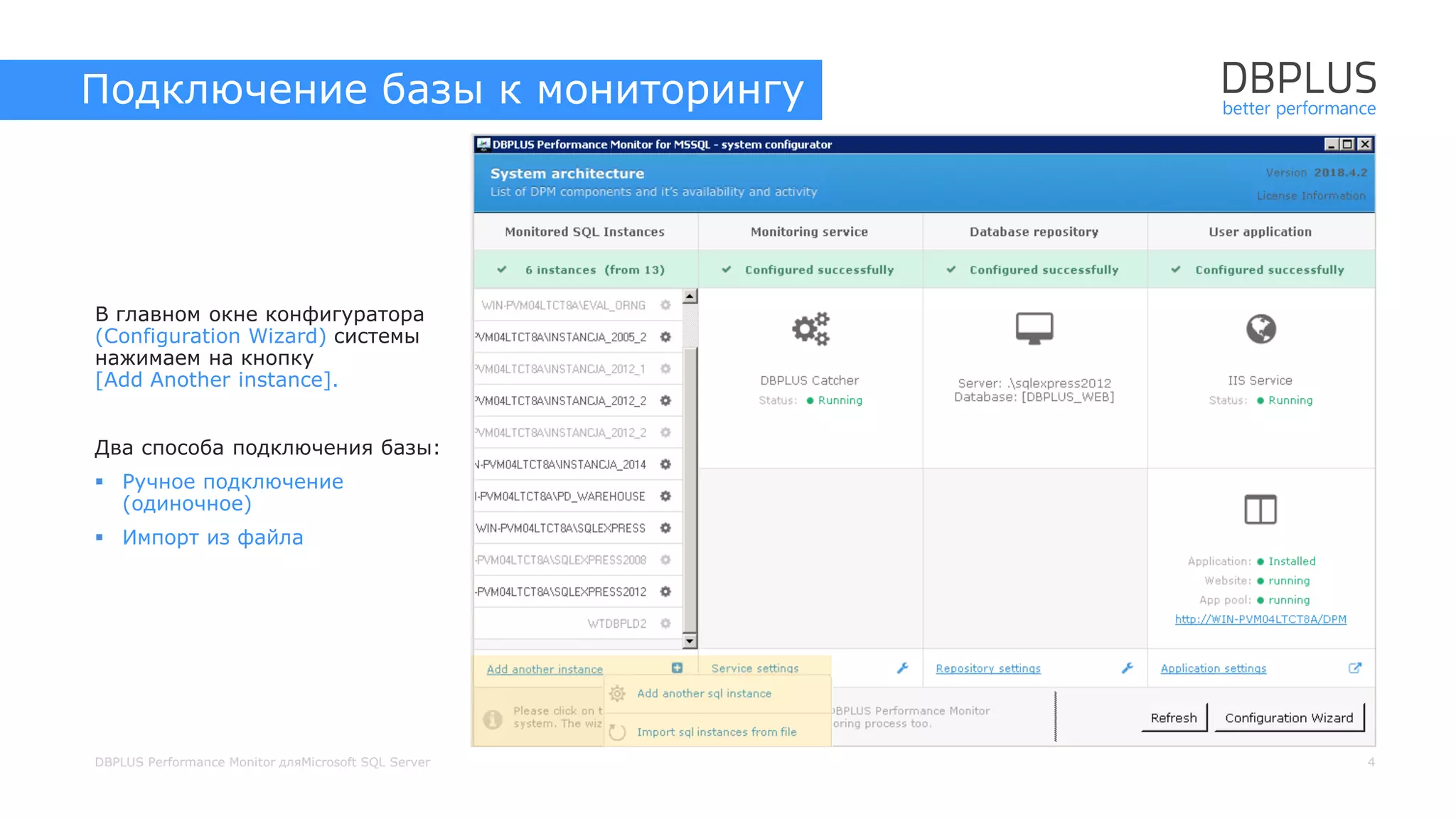Image resolution: width=1456 pixels, height=819 pixels.
Task: Click the user application window layout icon
Action: pos(1260,510)
